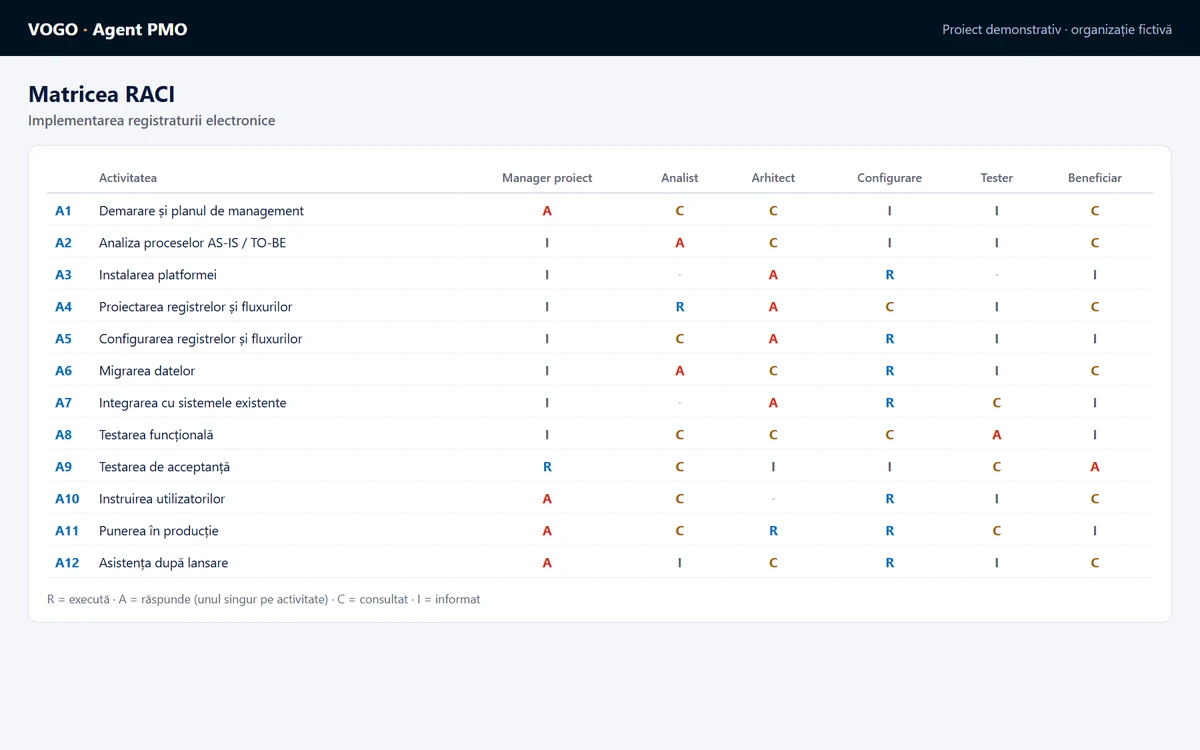The width and height of the screenshot is (1200, 750).
Task: Select Arhitect's R in Punerea în producție row
Action: (773, 531)
